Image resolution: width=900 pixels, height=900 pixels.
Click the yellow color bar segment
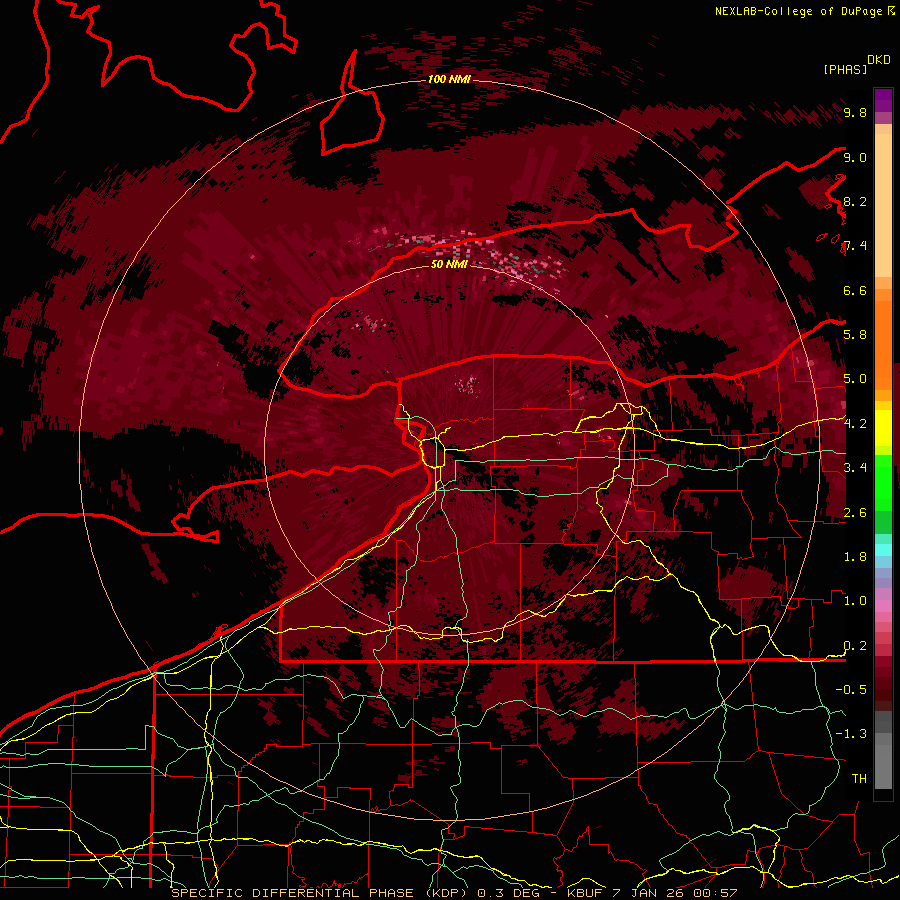[883, 428]
